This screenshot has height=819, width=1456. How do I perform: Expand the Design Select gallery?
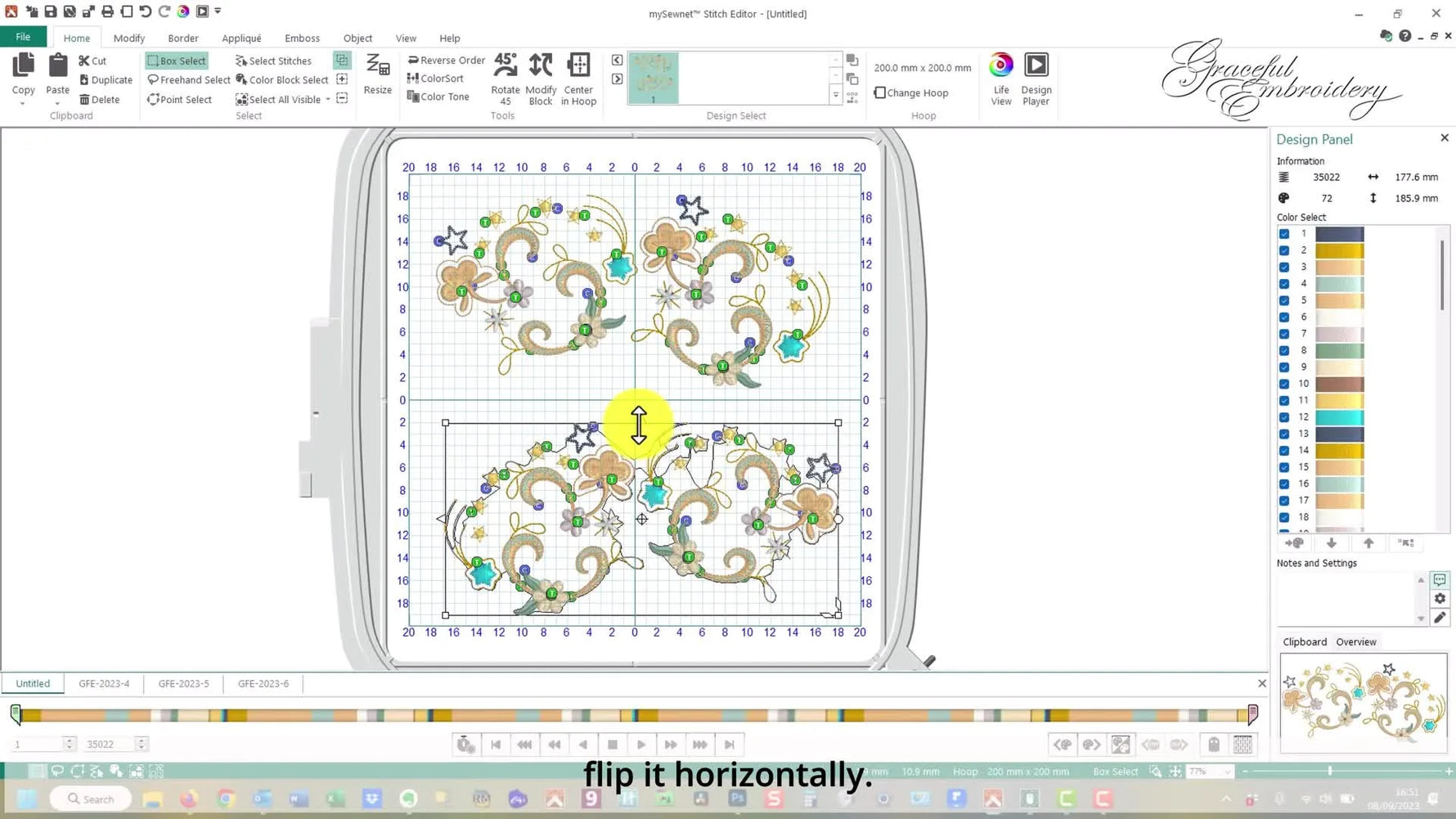click(x=835, y=96)
